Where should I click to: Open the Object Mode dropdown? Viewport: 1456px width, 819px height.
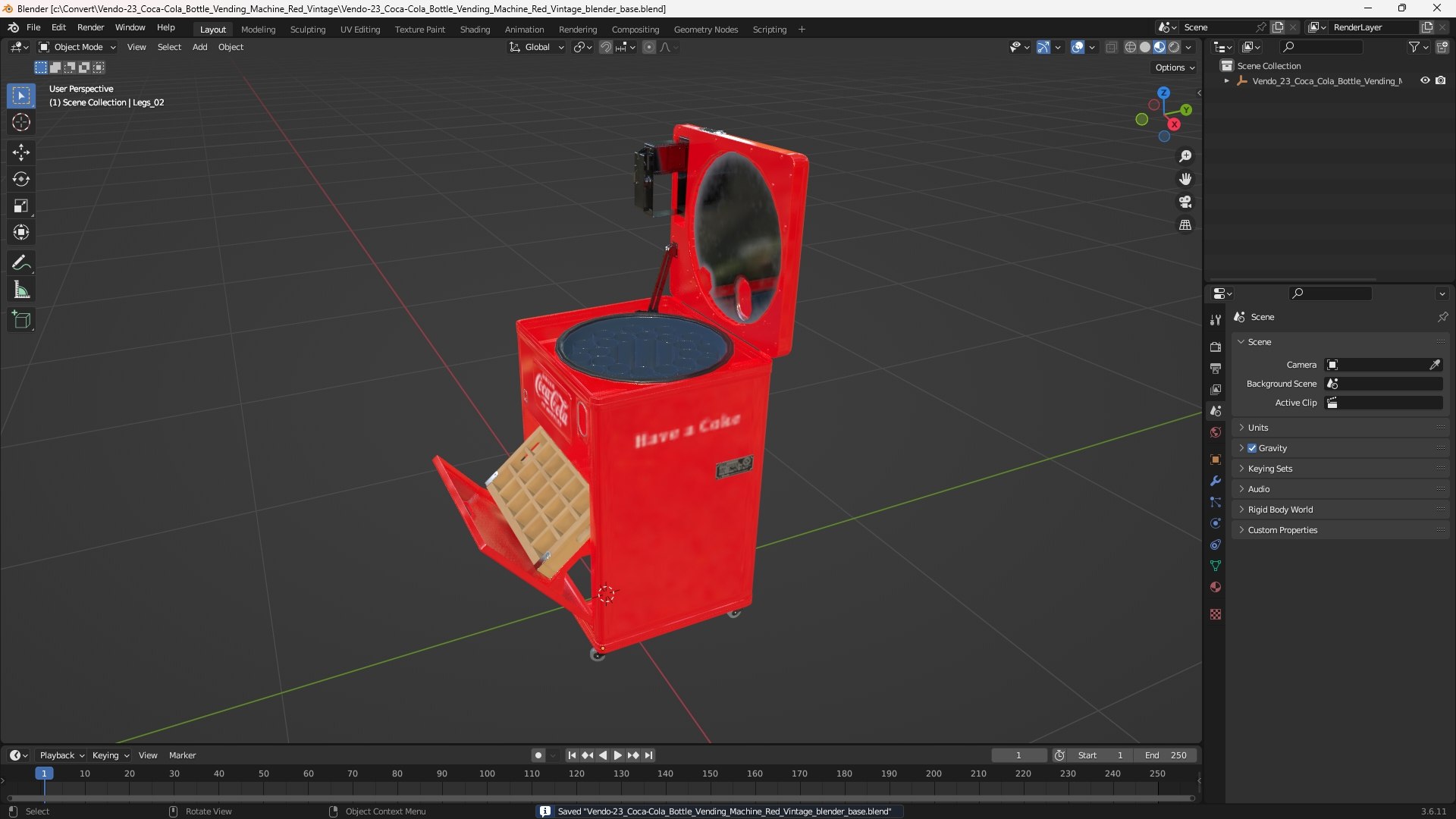click(x=77, y=47)
